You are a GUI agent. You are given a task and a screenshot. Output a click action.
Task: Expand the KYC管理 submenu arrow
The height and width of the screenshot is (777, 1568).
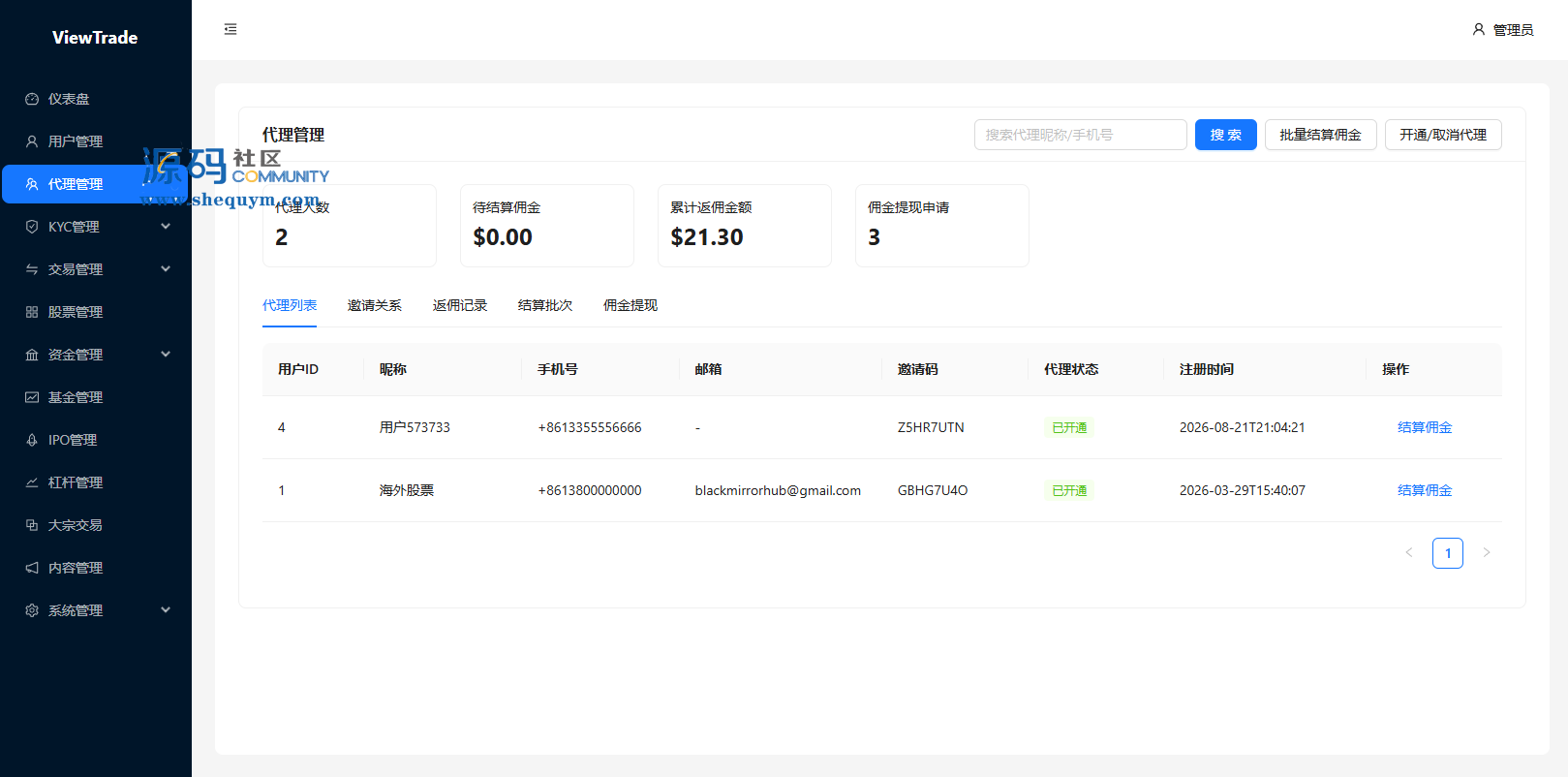click(166, 227)
